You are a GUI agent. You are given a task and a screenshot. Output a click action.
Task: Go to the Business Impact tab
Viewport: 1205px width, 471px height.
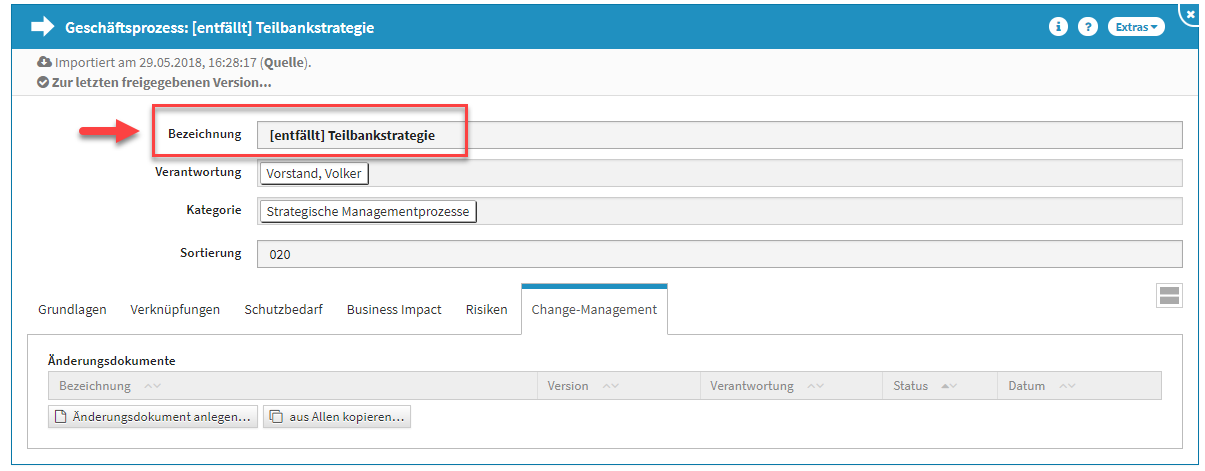click(x=394, y=310)
